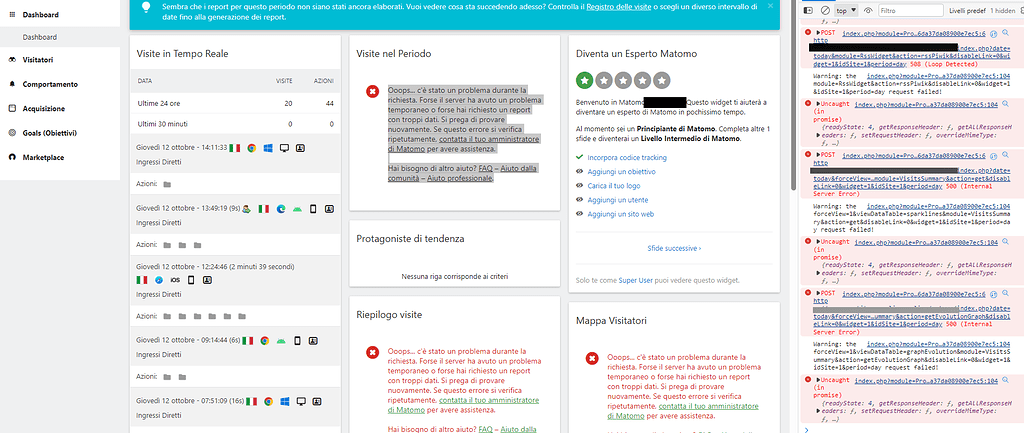Click the 'Ultime 24 ore' row
Image resolution: width=1024 pixels, height=433 pixels.
point(235,104)
